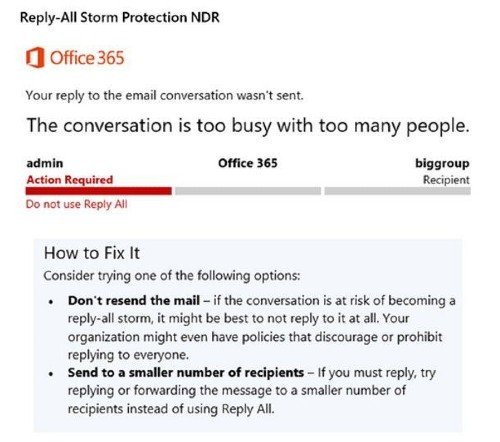Click Consider trying one of the following options
The image size is (500, 442).
point(172,276)
